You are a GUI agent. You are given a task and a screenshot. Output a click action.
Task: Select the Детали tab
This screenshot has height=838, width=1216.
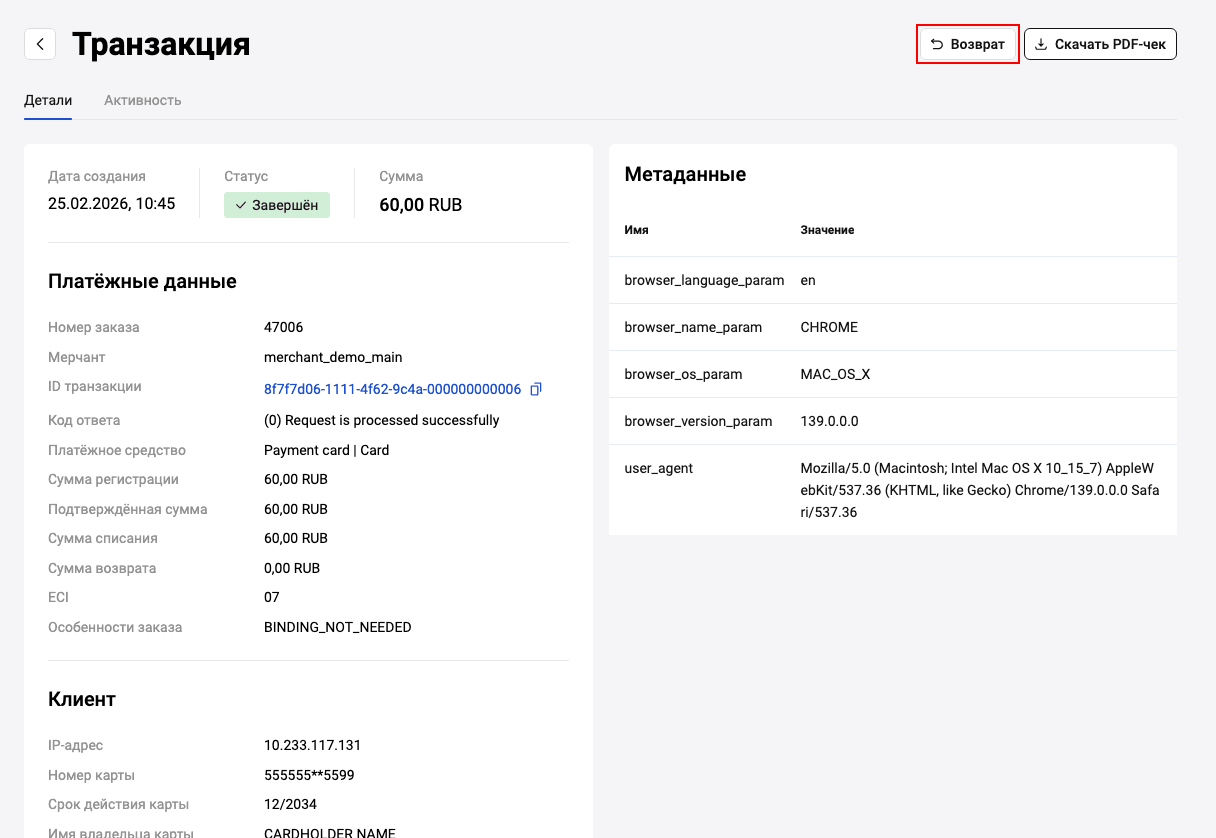[x=48, y=100]
